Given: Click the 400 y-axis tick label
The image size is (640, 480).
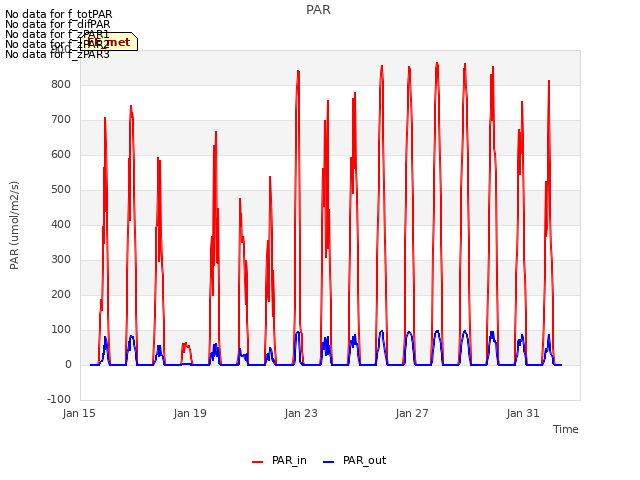Looking at the screenshot, I should pos(61,224).
